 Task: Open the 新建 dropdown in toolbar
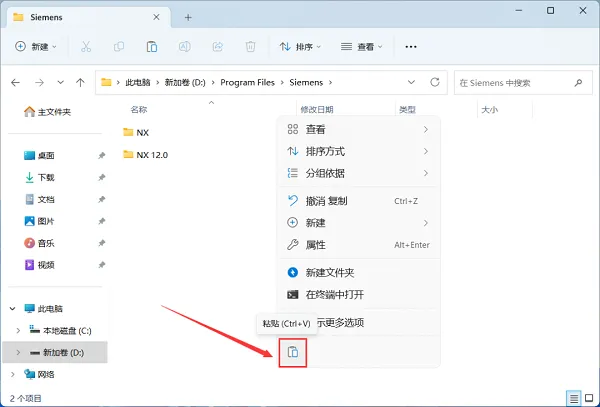click(36, 47)
